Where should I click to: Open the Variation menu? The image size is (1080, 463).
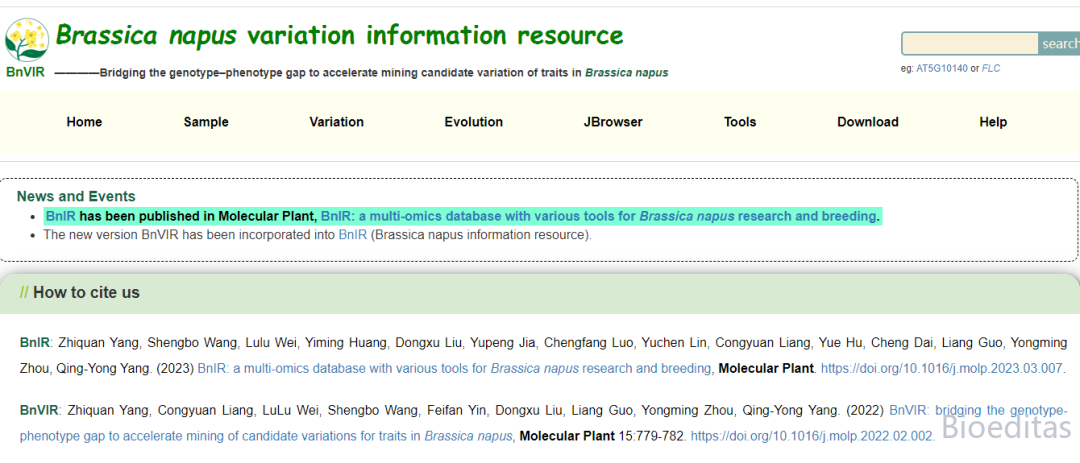pyautogui.click(x=337, y=122)
